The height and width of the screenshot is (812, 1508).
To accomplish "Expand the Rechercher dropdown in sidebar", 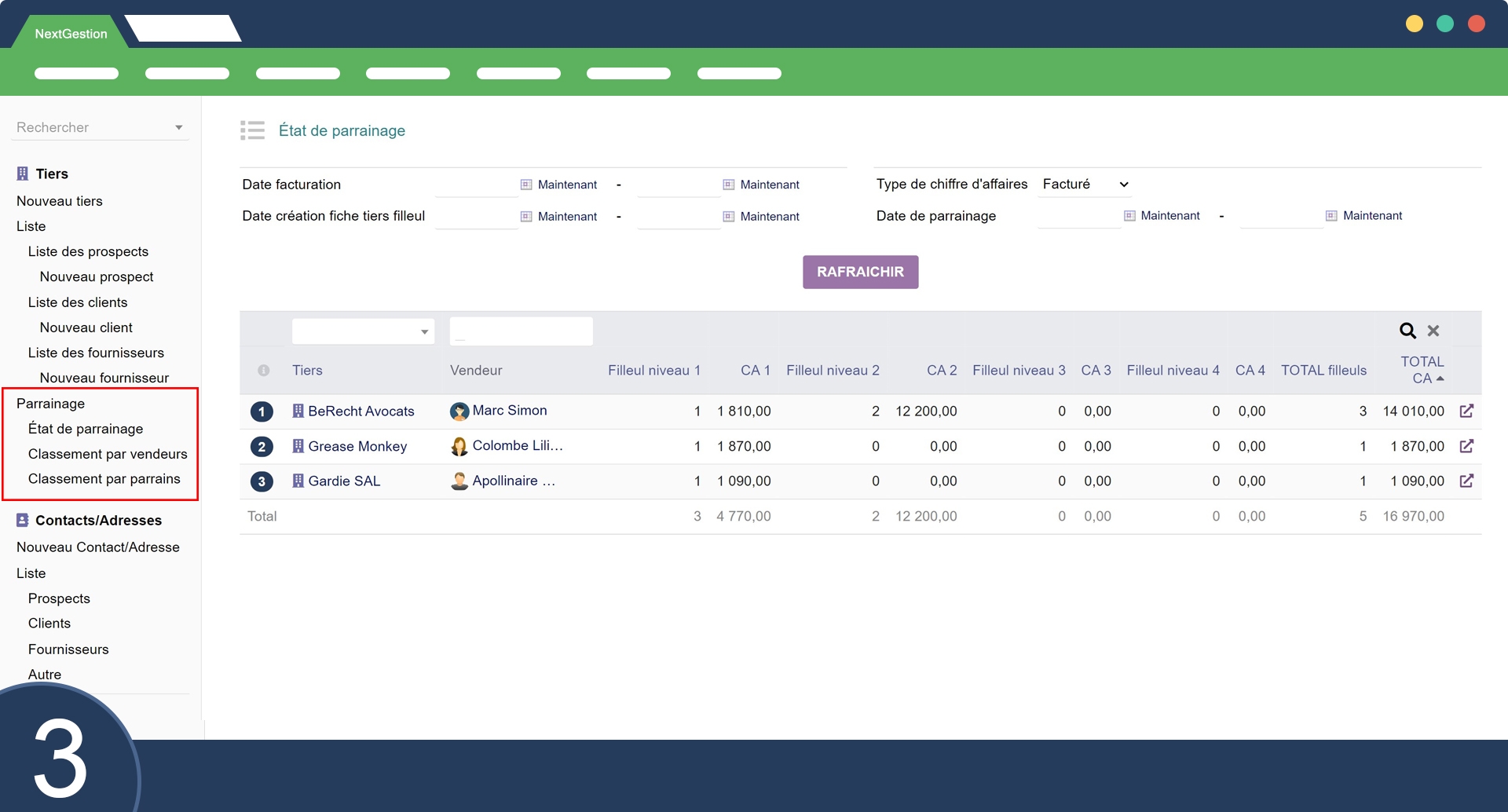I will (179, 127).
